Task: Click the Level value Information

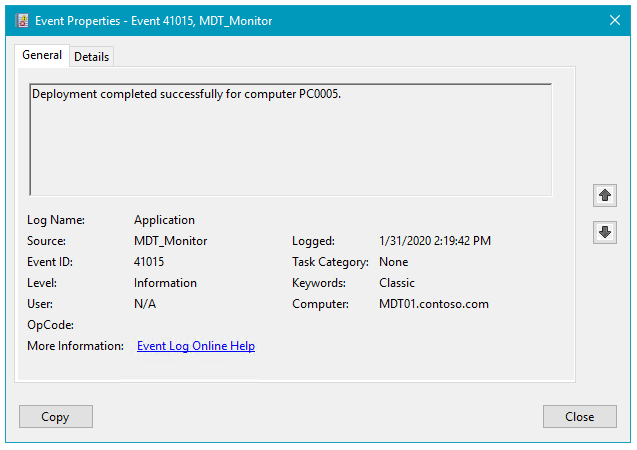Action: point(165,283)
